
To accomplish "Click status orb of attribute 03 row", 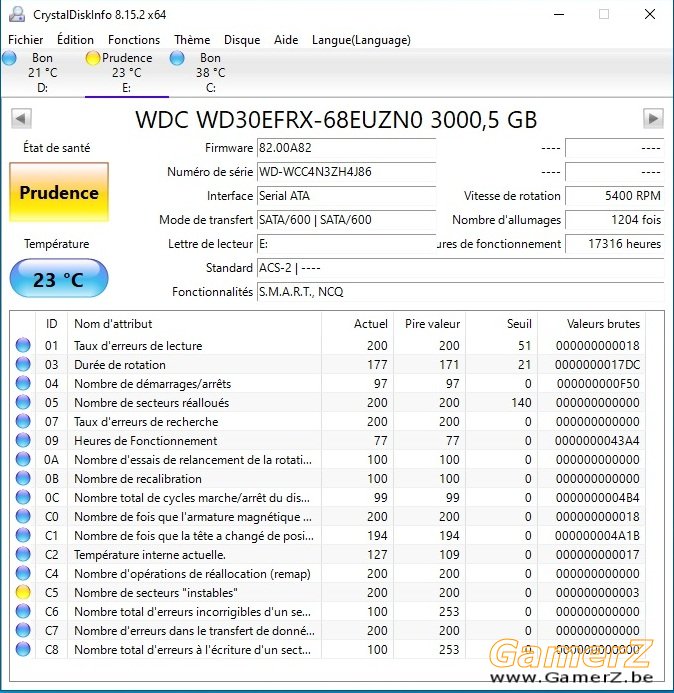I will (23, 364).
